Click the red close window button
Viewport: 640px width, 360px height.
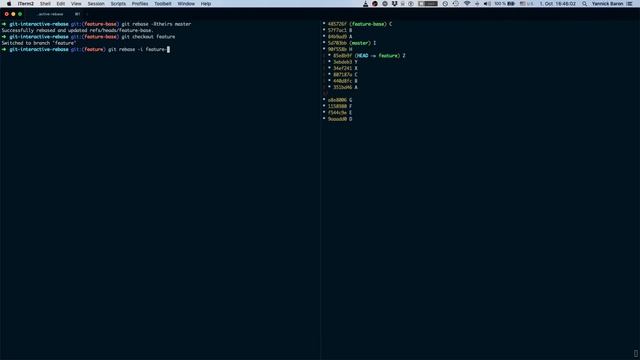pyautogui.click(x=7, y=14)
